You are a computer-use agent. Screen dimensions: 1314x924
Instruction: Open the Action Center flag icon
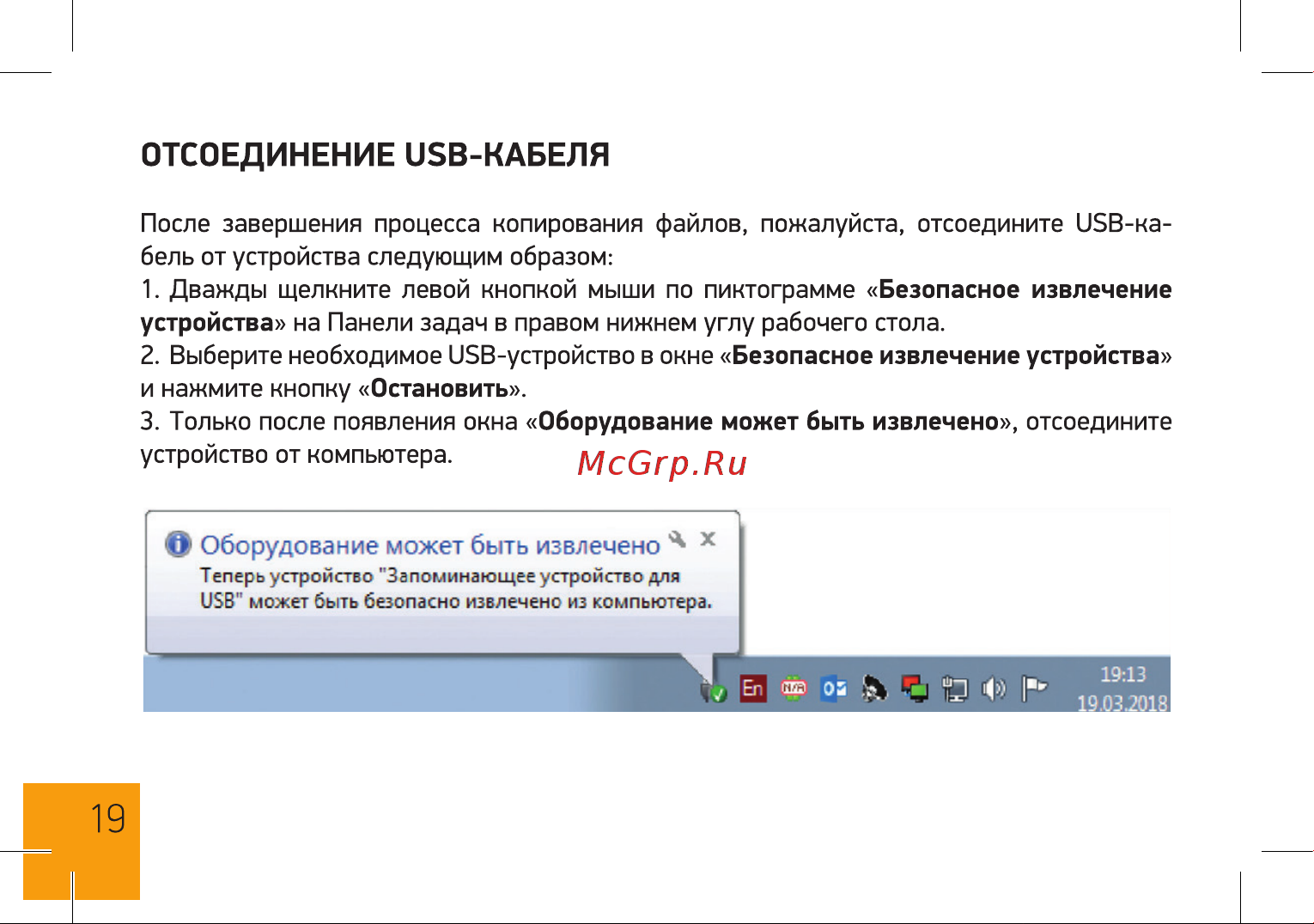click(x=1034, y=689)
